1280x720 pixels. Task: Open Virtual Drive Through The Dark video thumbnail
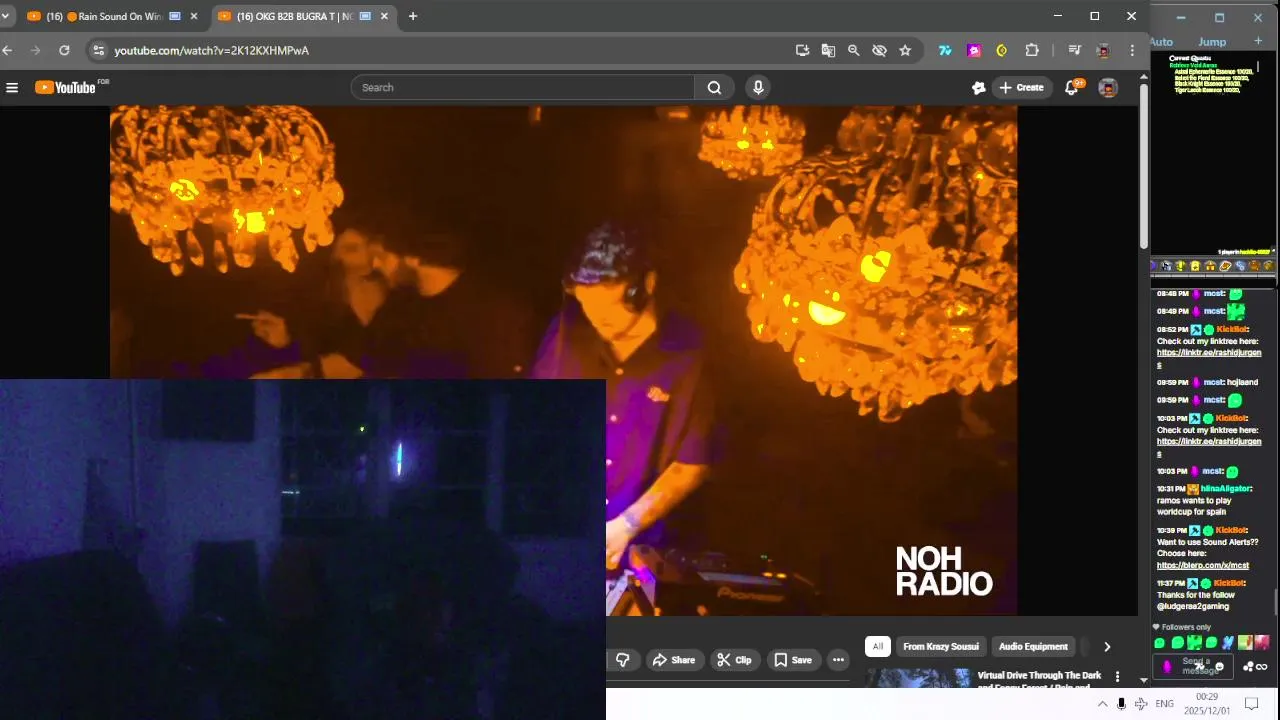tap(918, 678)
